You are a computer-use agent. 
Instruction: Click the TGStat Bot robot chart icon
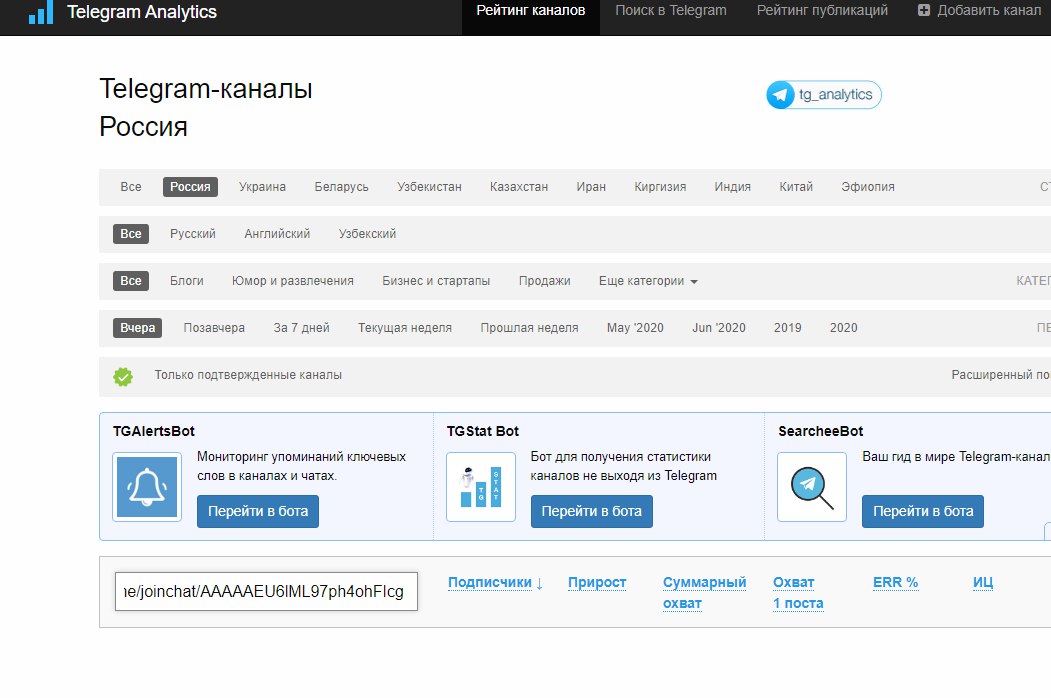[x=481, y=487]
